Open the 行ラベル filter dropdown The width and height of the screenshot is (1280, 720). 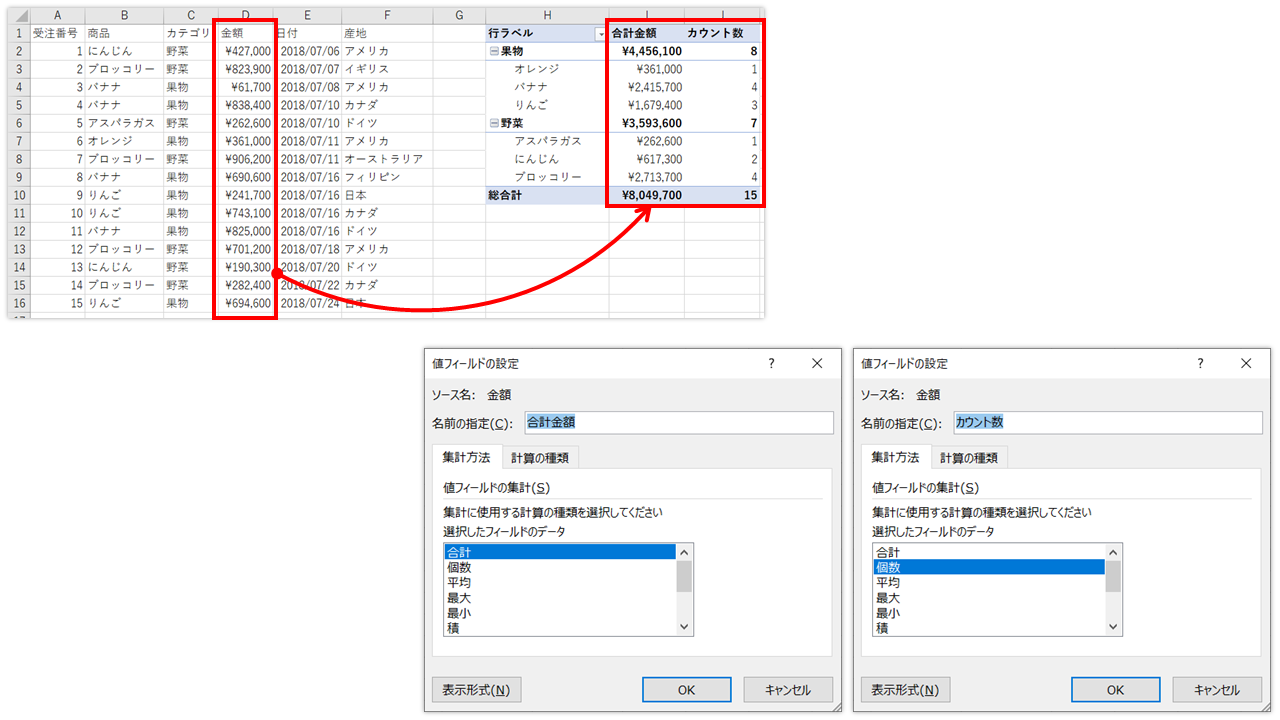click(600, 34)
